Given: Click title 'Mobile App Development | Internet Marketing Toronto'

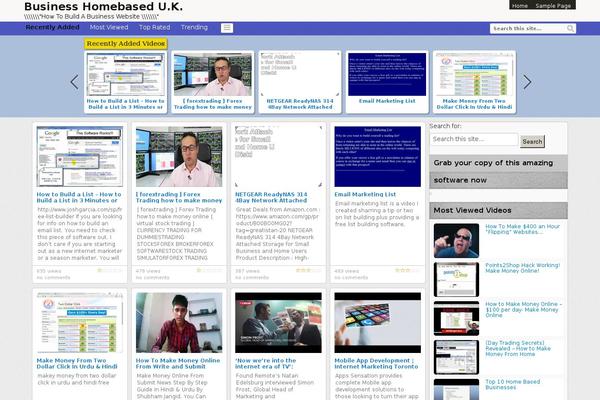Looking at the screenshot, I should (x=376, y=363).
